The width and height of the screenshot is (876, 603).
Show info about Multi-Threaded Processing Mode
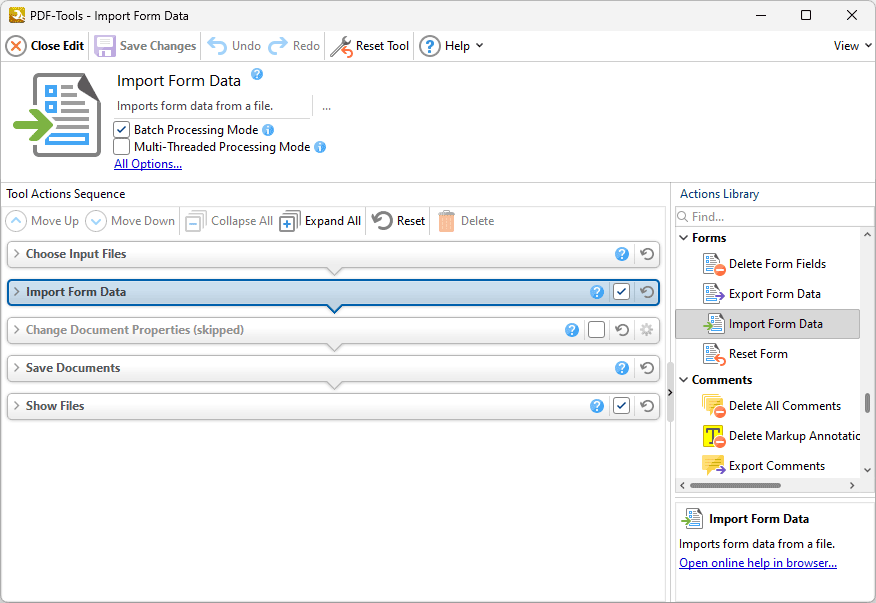click(320, 147)
